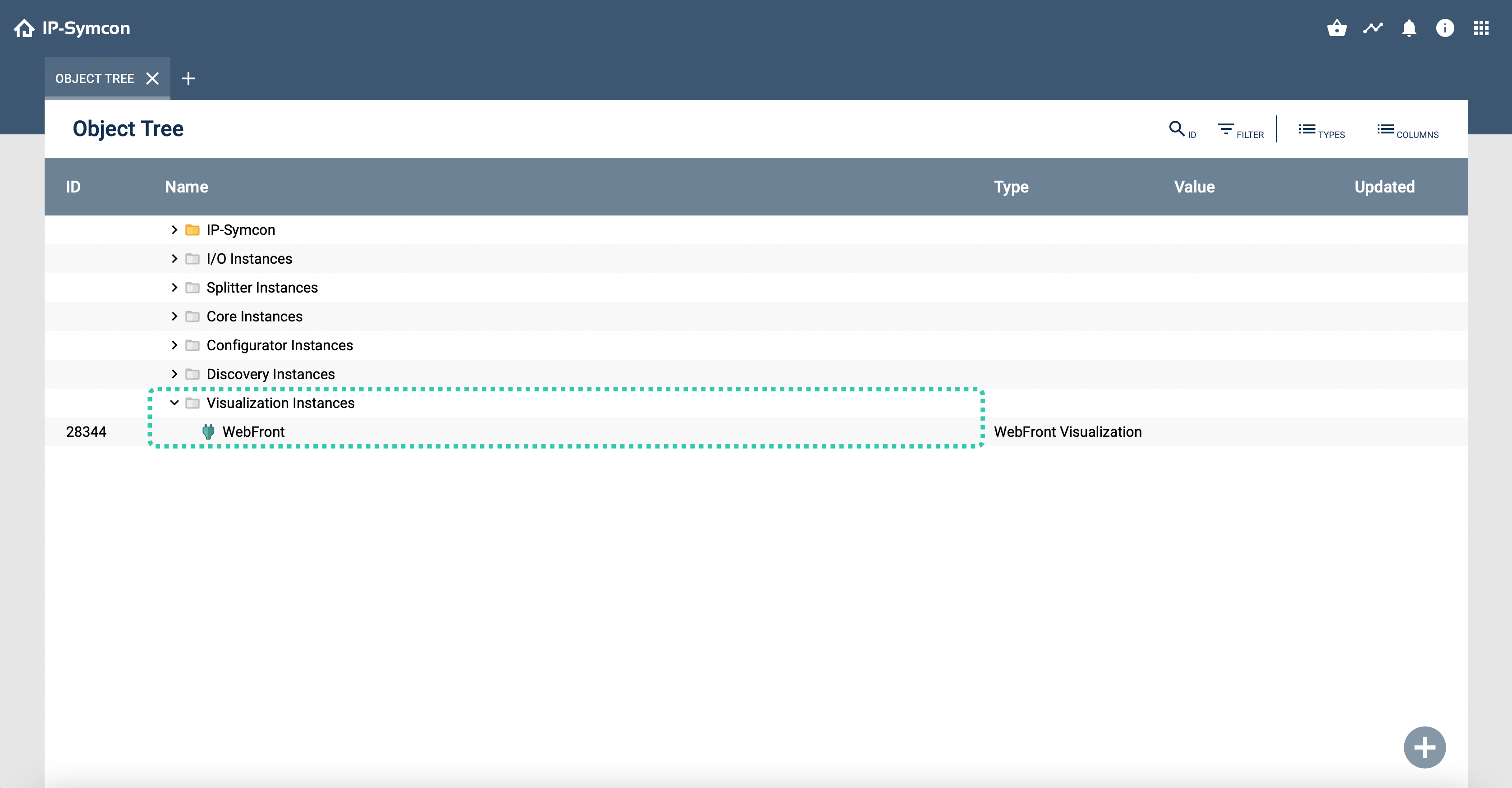Open the info icon in the top bar
The image size is (1512, 788).
tap(1446, 28)
